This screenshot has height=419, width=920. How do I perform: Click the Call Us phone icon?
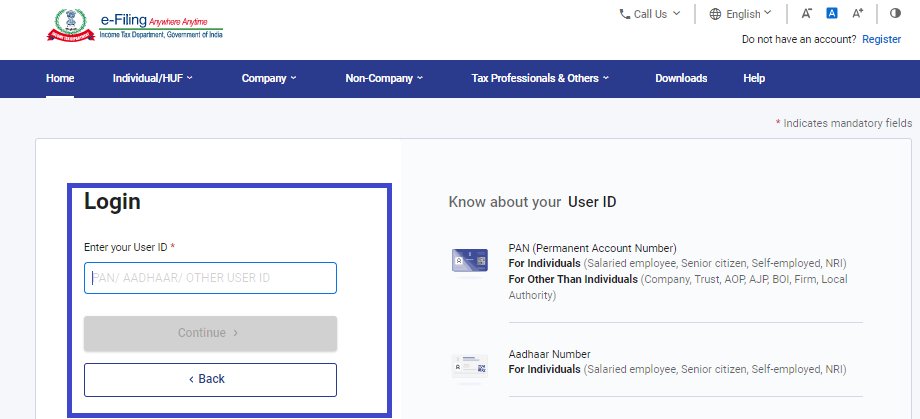pos(625,14)
